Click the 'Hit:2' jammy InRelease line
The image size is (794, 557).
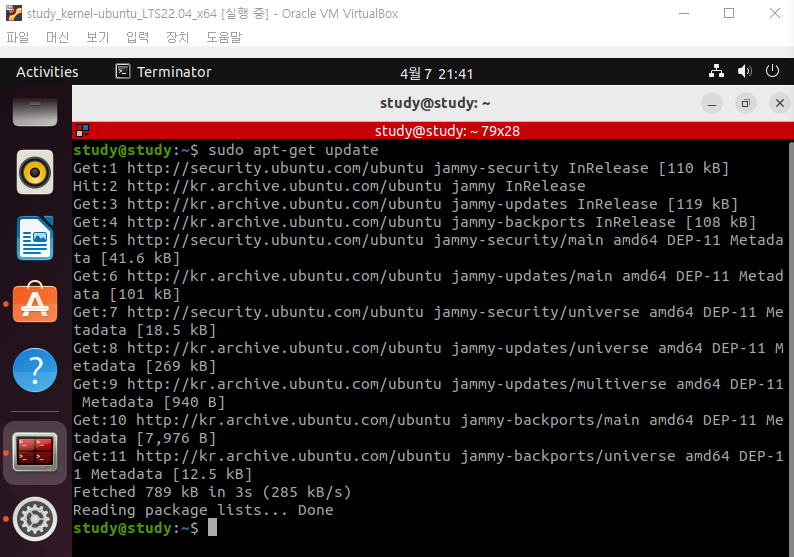[x=329, y=186]
